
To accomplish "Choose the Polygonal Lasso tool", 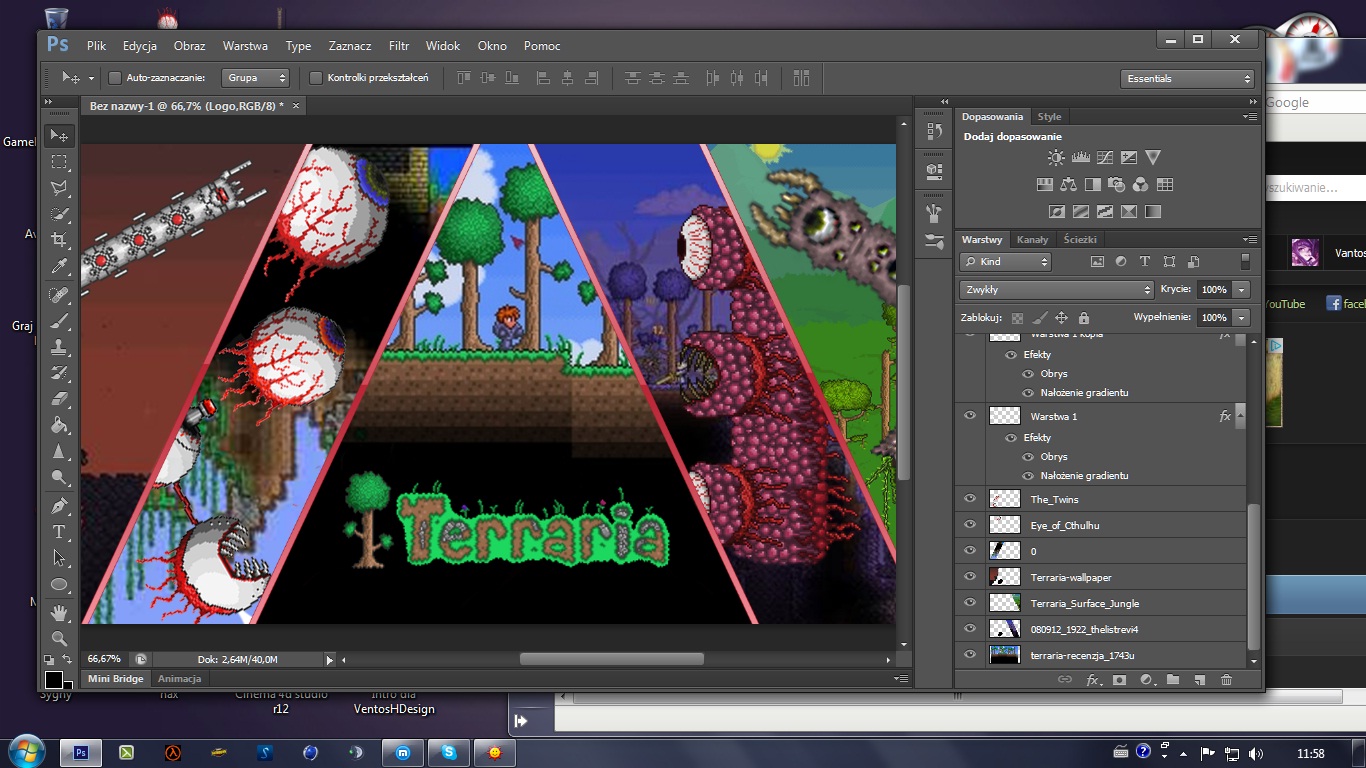I will click(60, 188).
